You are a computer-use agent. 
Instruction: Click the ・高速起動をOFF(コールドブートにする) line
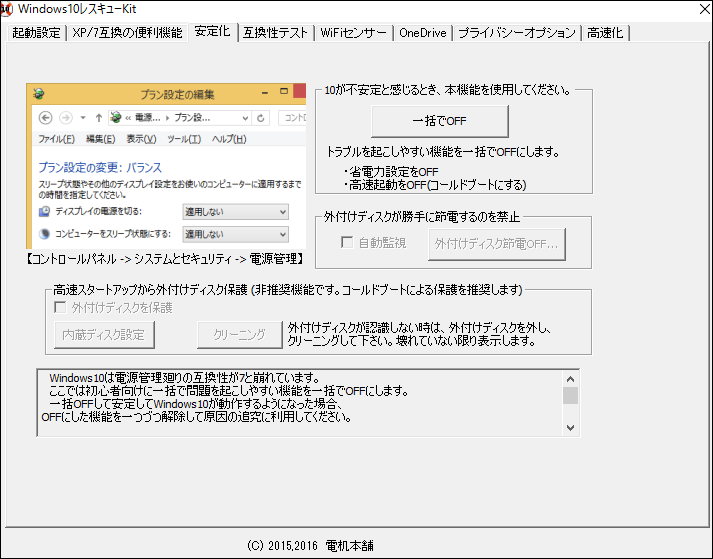click(x=435, y=185)
